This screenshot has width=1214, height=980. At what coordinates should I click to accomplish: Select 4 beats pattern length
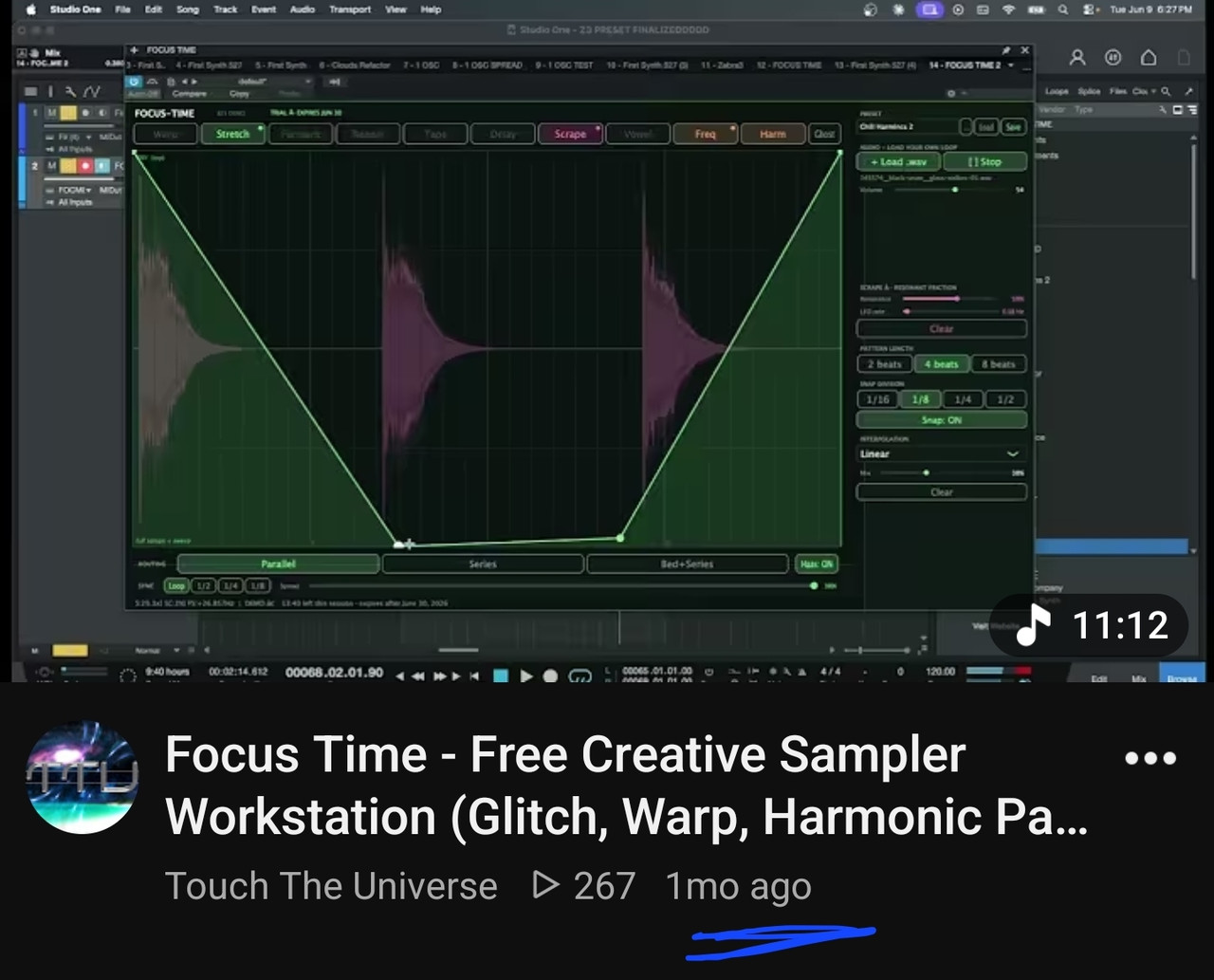(x=941, y=364)
